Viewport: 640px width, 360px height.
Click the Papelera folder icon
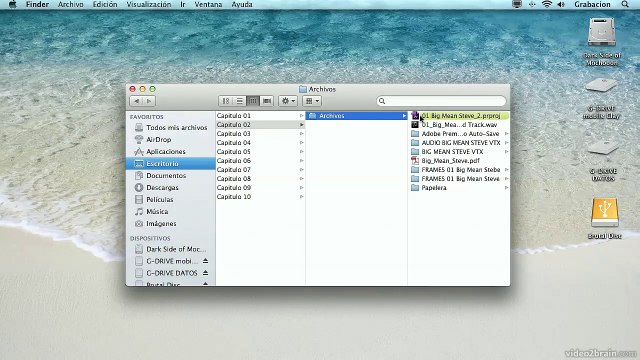(x=415, y=188)
